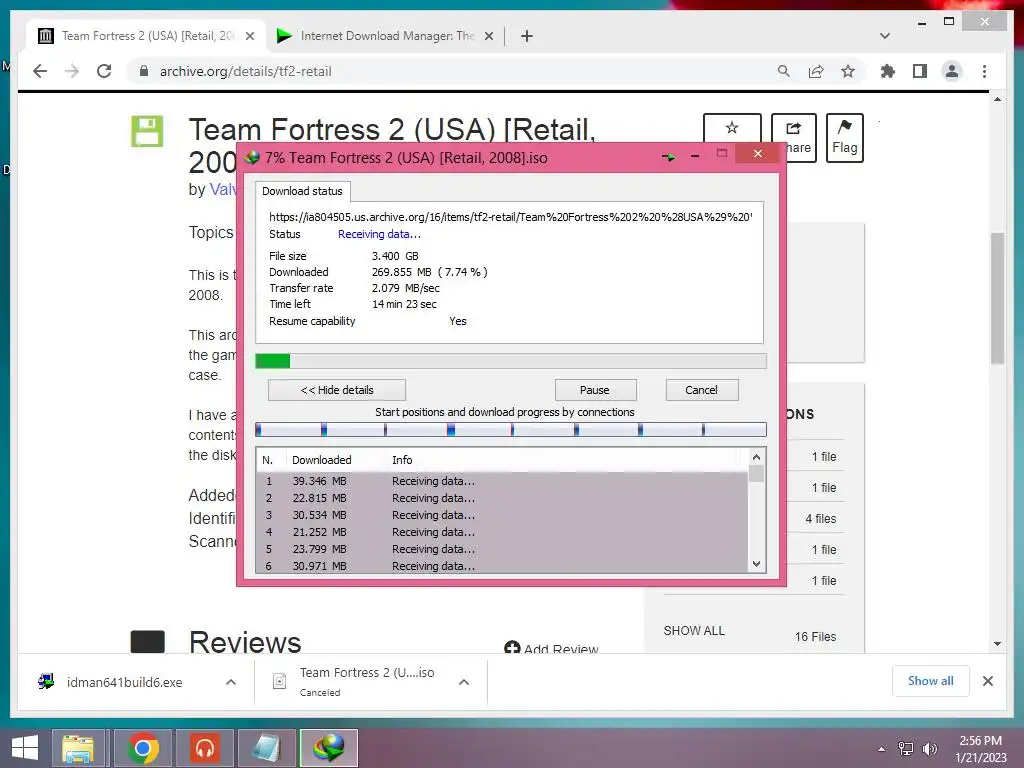Viewport: 1024px width, 768px height.
Task: Expand idman641build6.exe download options chevron
Action: click(x=231, y=682)
